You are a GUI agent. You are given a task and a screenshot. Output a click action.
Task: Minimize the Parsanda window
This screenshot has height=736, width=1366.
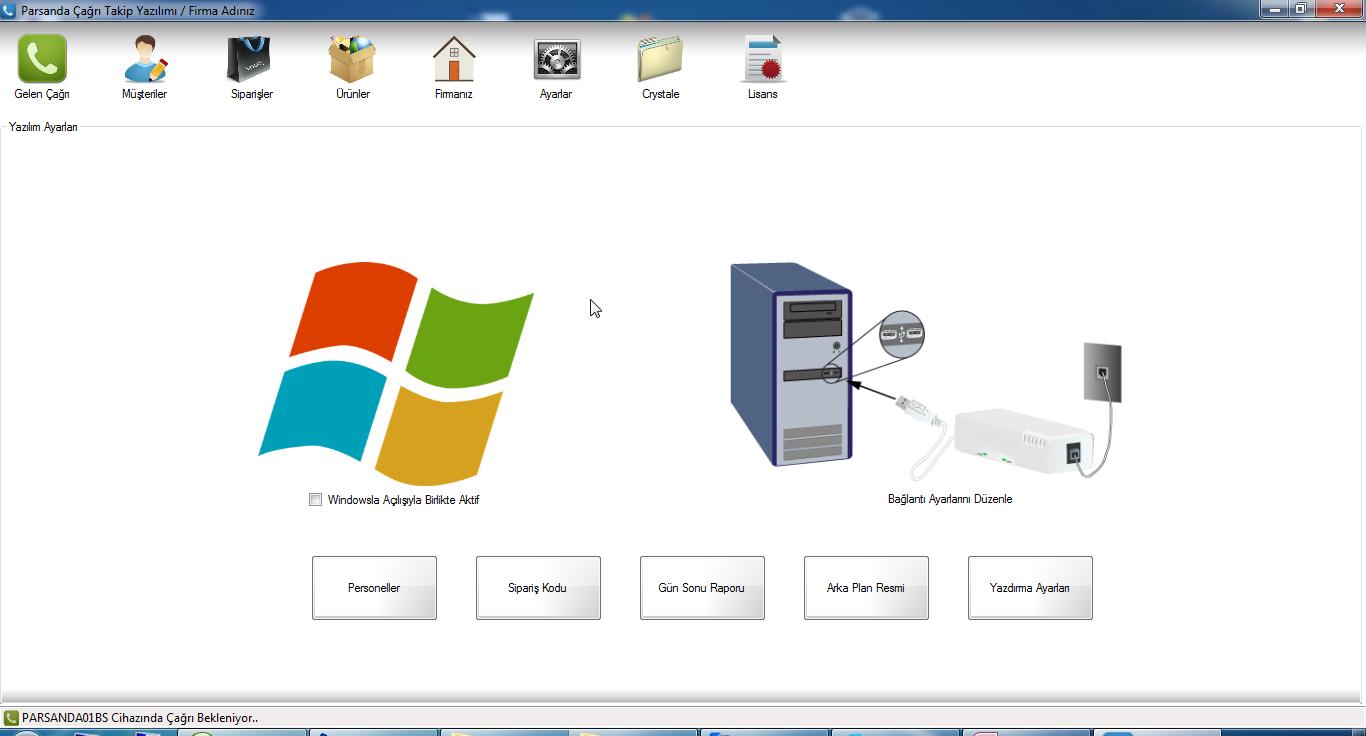[x=1275, y=9]
